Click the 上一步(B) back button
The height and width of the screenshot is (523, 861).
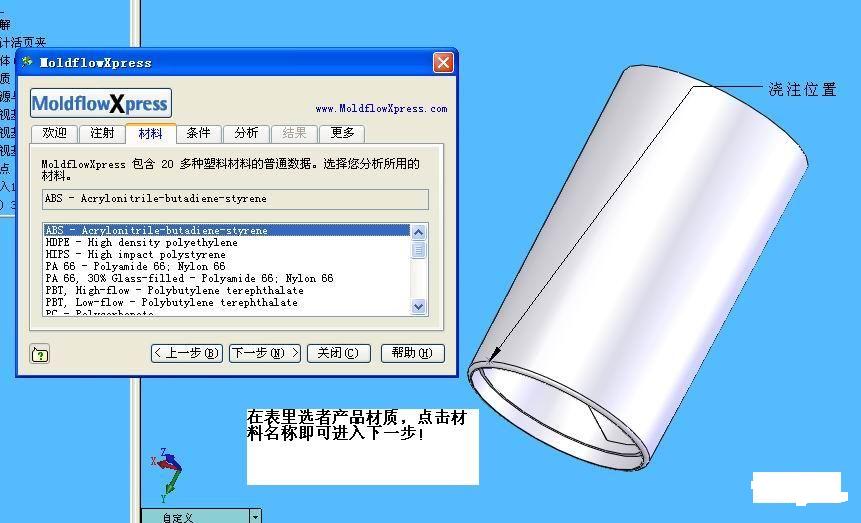coord(187,353)
